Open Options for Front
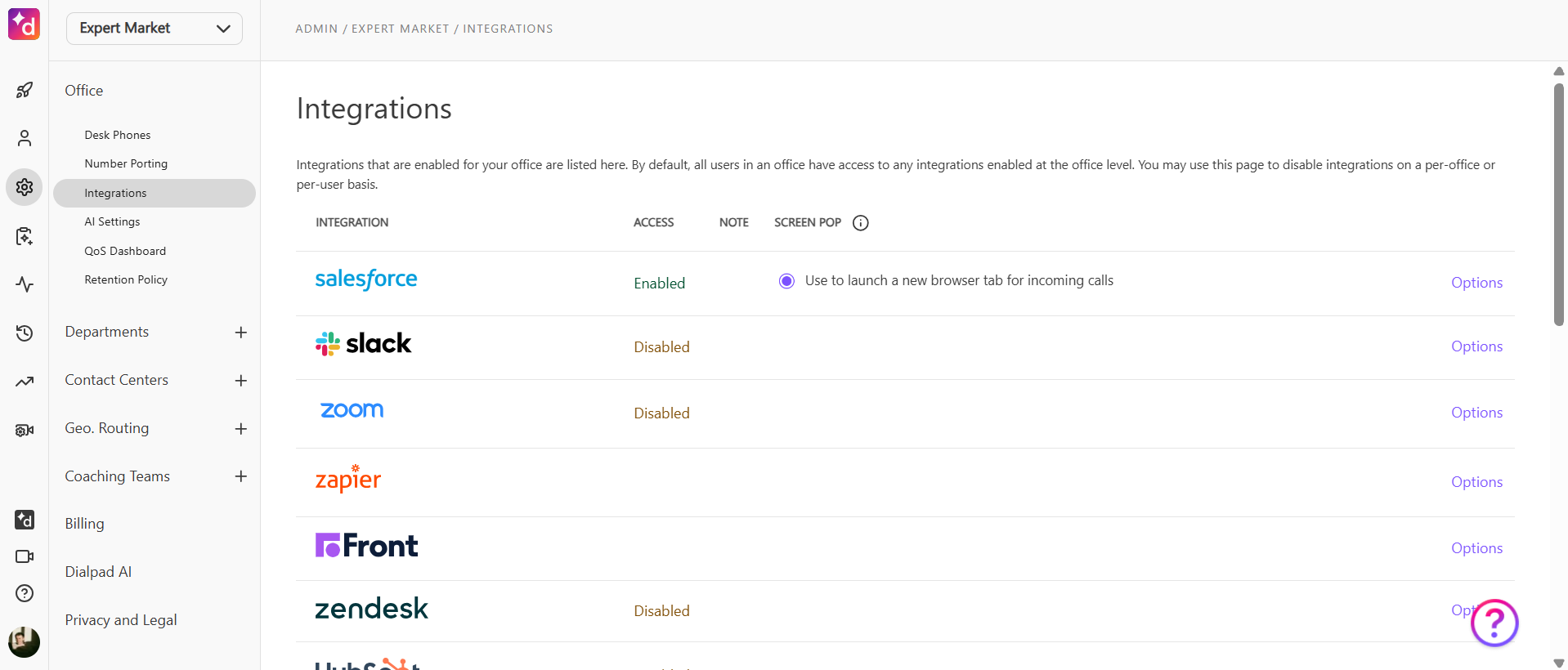This screenshot has width=1568, height=670. 1476,548
